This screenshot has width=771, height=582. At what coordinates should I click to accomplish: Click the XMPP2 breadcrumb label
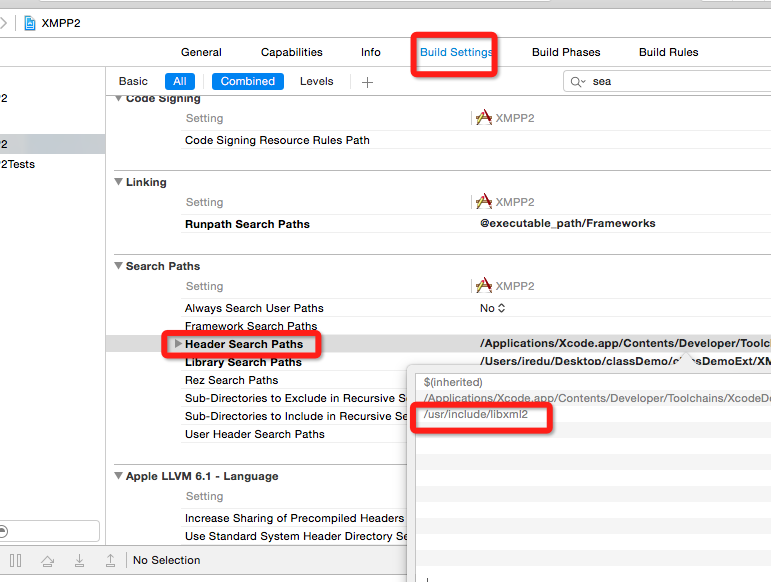tap(61, 23)
